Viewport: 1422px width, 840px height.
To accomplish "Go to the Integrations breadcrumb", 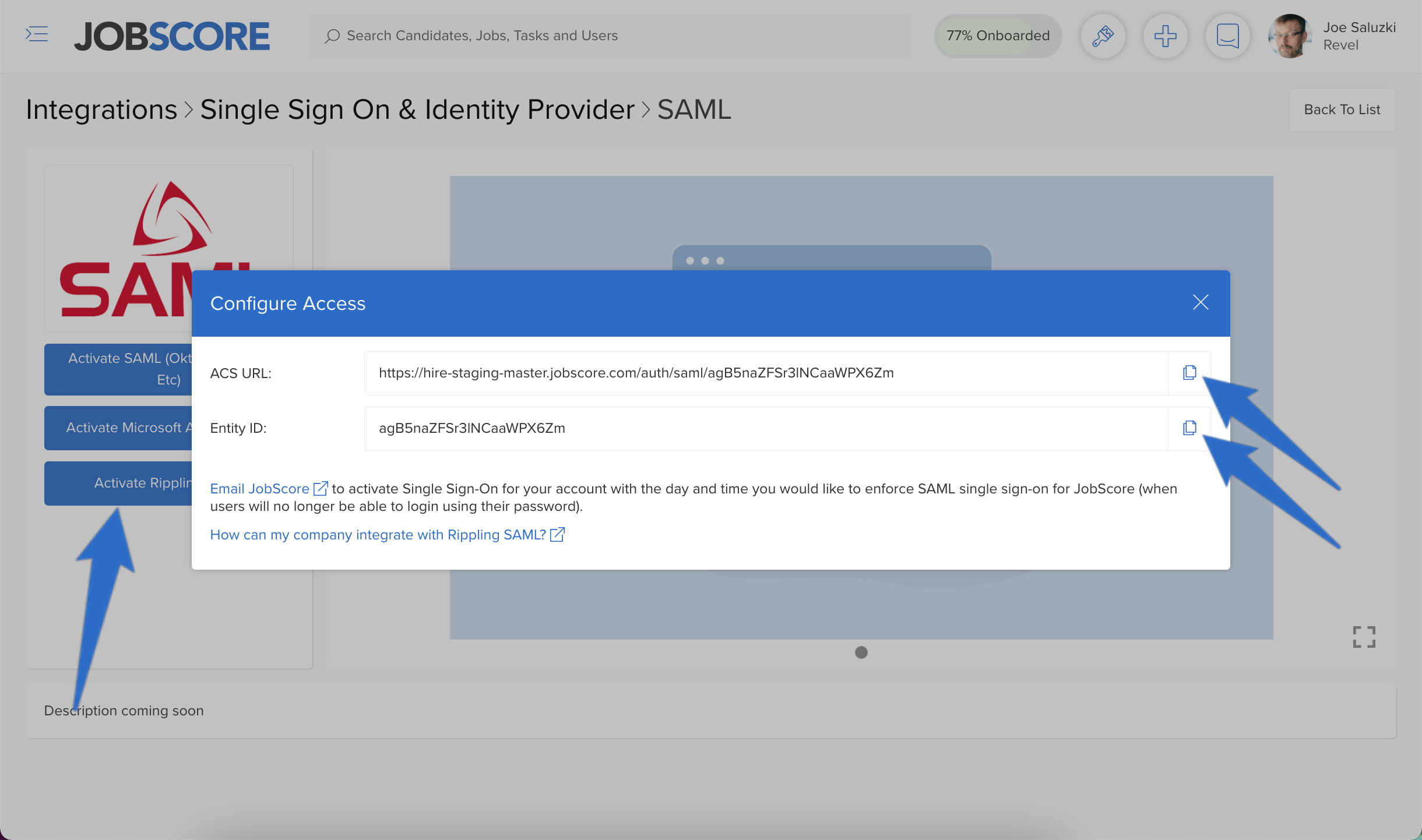I will pos(101,110).
